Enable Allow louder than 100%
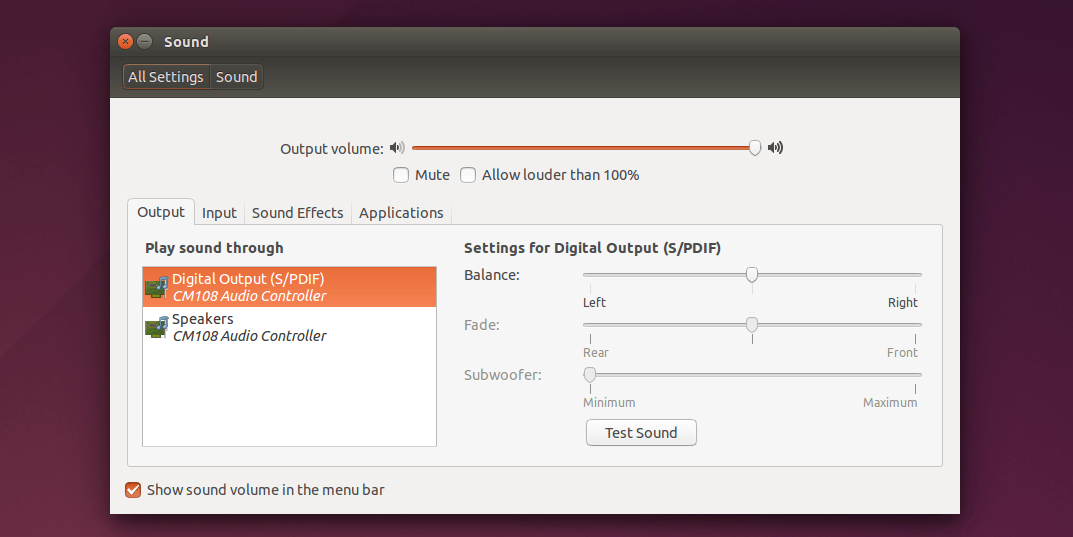Screen dimensions: 1073x537 (x=468, y=175)
